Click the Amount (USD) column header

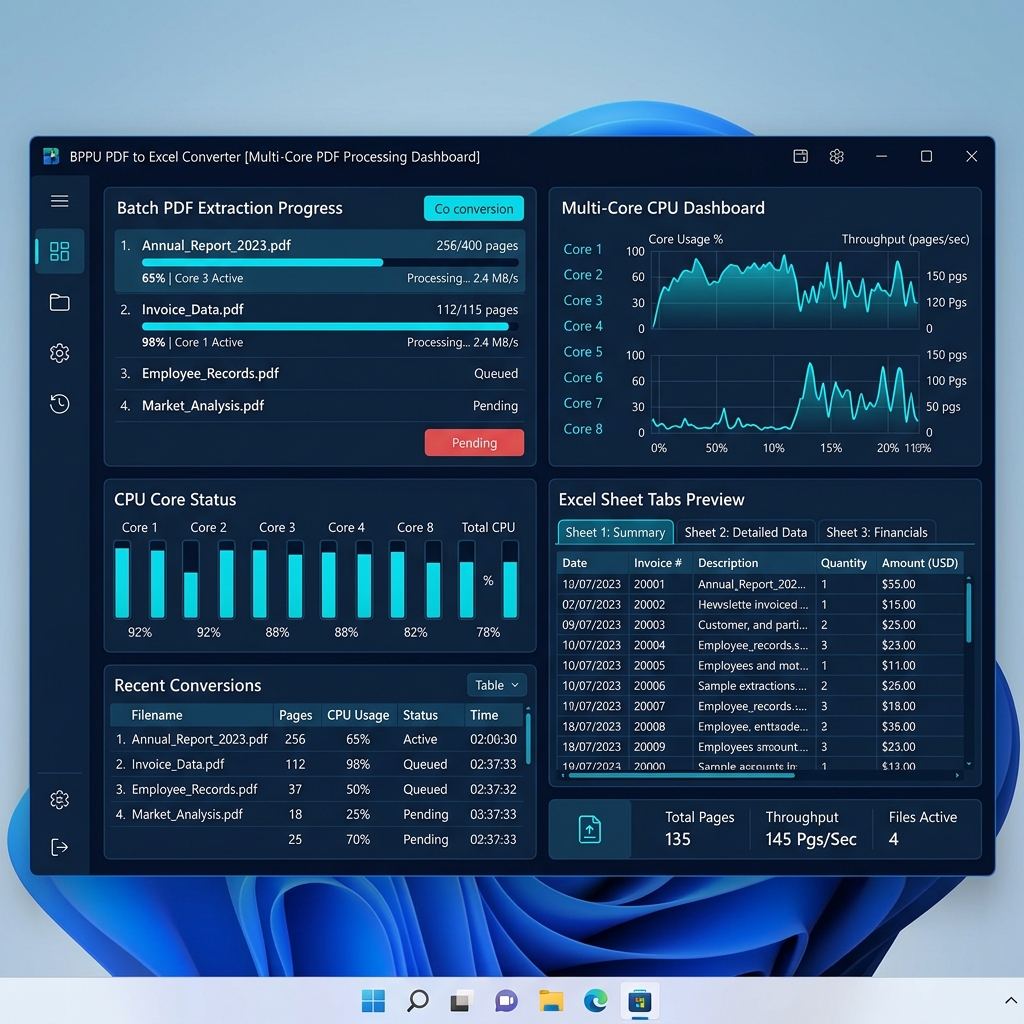(920, 563)
